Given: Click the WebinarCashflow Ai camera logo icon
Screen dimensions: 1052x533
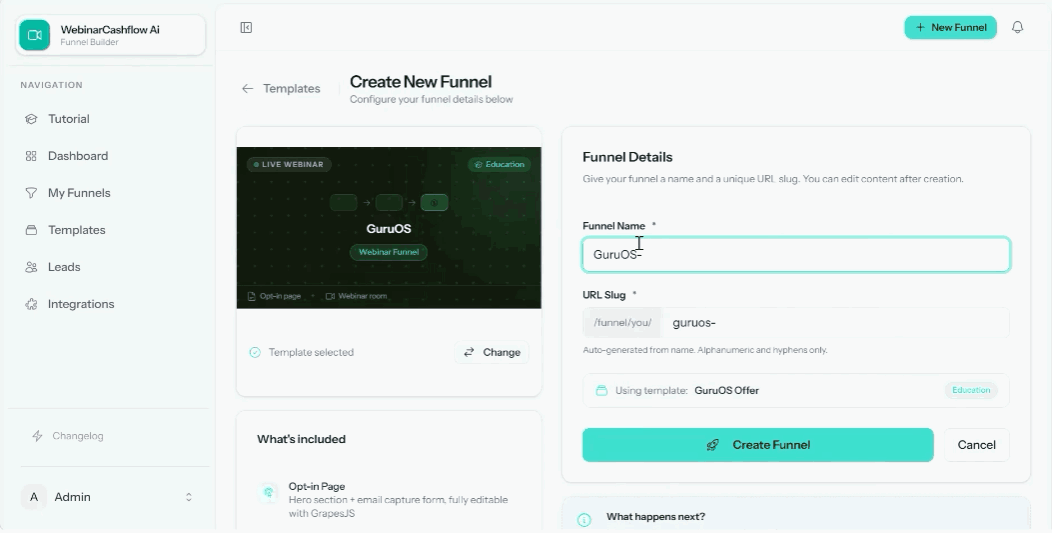Looking at the screenshot, I should [x=34, y=35].
